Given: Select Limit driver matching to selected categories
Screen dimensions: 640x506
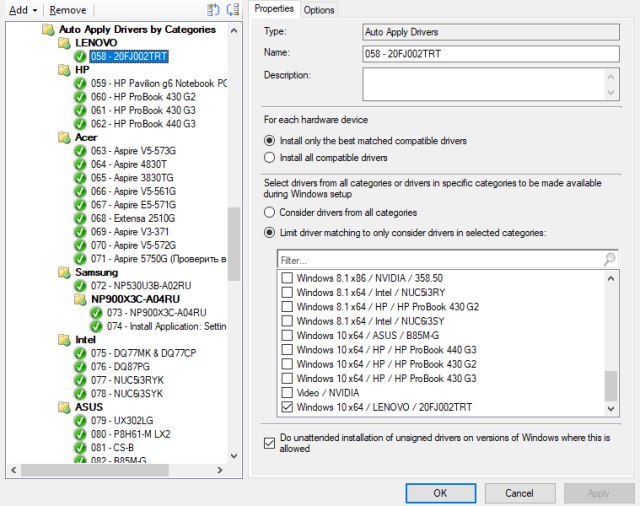Looking at the screenshot, I should click(269, 233).
